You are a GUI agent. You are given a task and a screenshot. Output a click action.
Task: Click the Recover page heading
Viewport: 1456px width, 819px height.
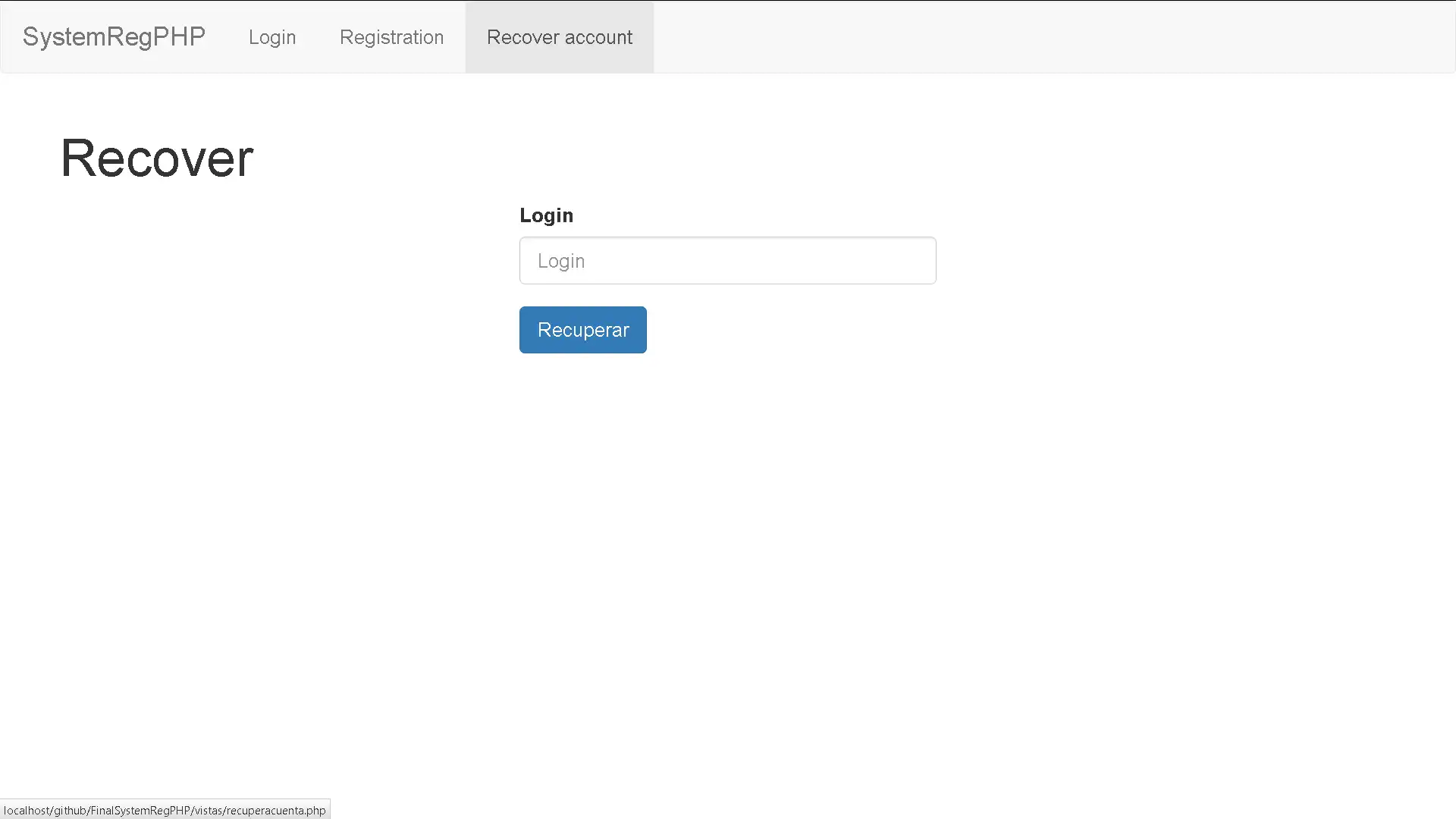157,158
